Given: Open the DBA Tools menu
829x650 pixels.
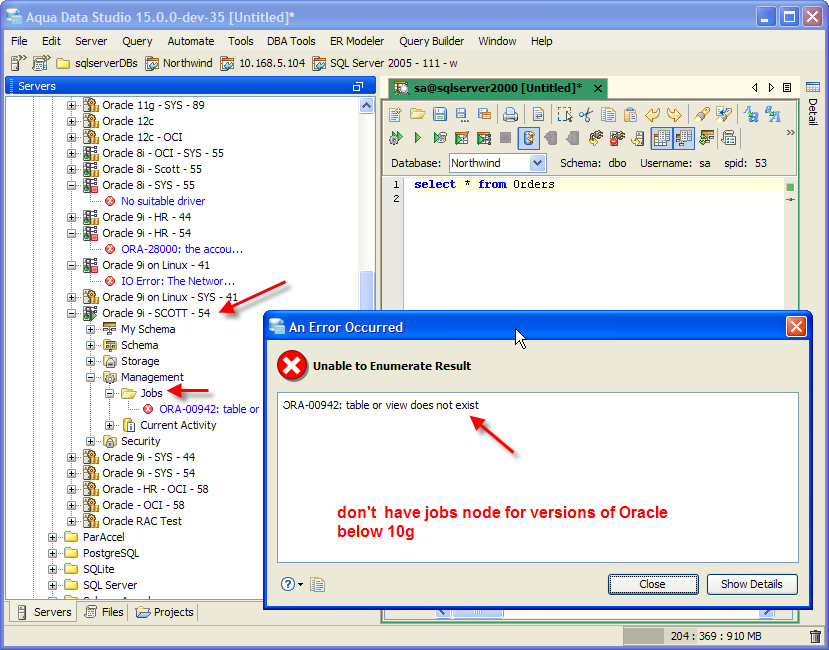Looking at the screenshot, I should click(291, 41).
